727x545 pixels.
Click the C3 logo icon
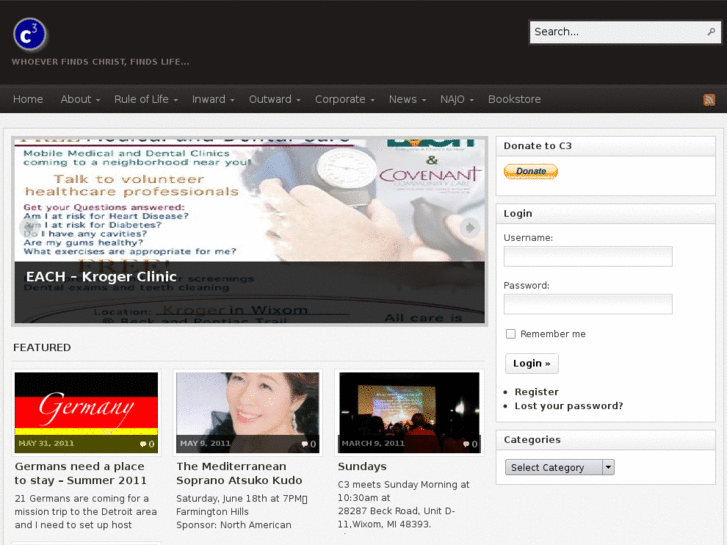click(x=30, y=34)
